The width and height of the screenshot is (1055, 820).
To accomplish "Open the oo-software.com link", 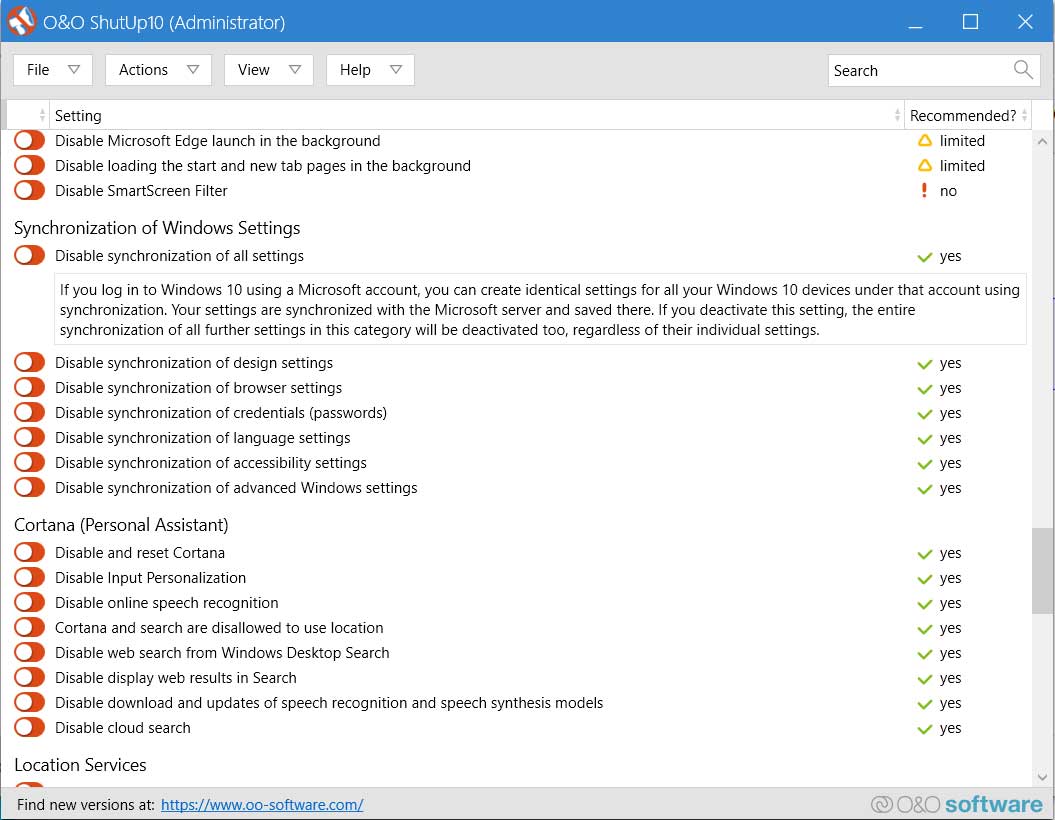I will click(262, 805).
